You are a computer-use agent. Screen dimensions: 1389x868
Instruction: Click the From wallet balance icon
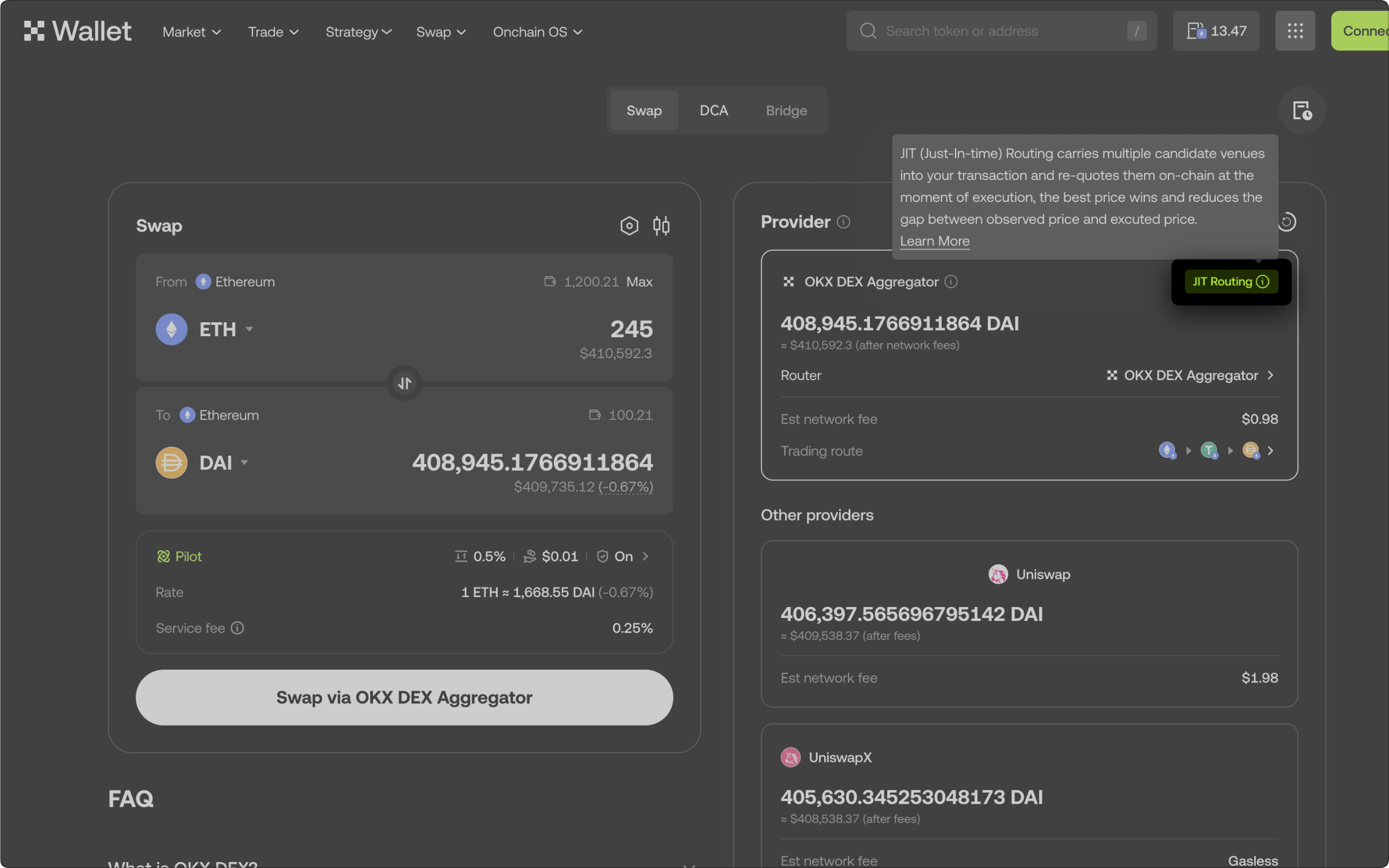click(x=550, y=281)
